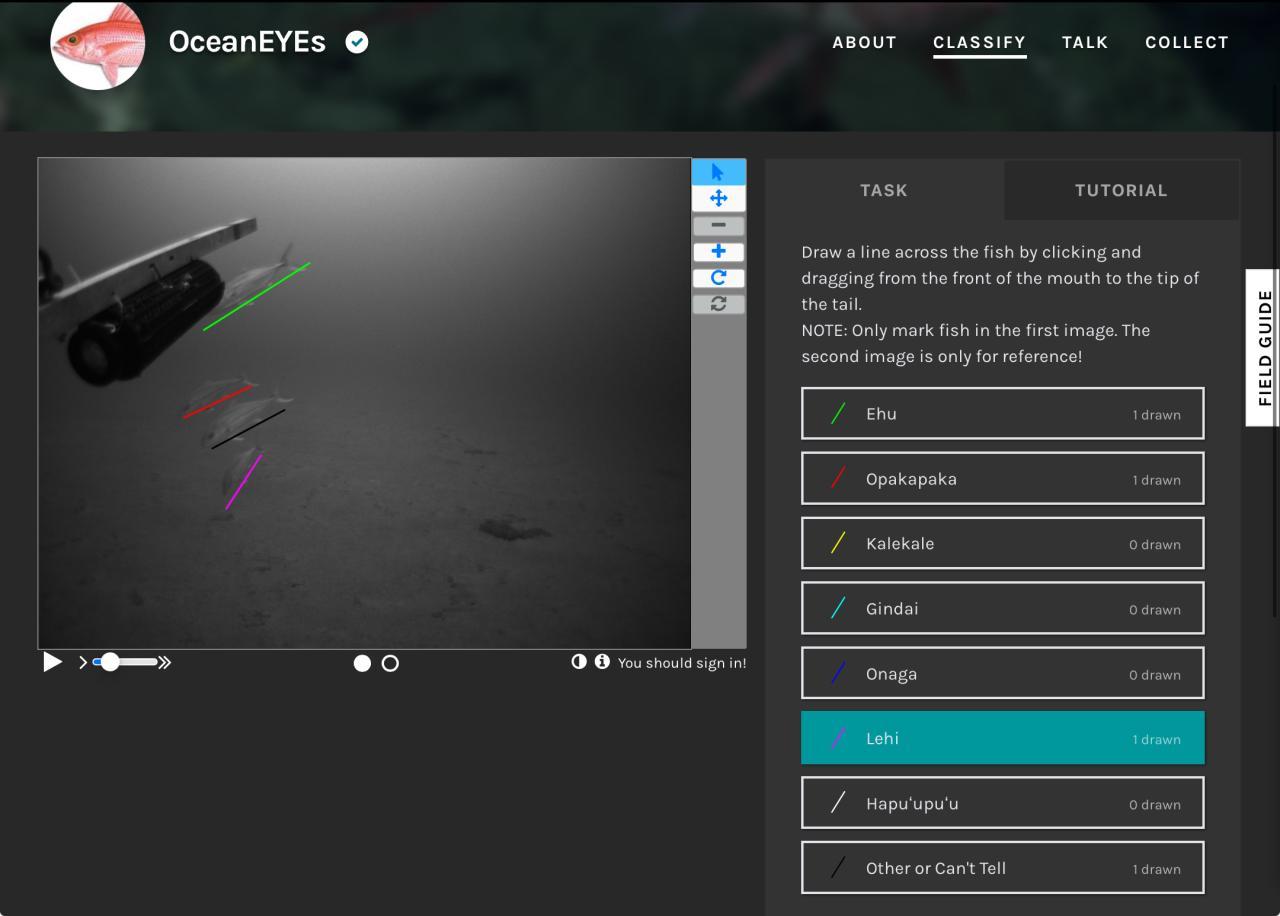Select the black line mark on image
The width and height of the screenshot is (1280, 916).
(248, 429)
